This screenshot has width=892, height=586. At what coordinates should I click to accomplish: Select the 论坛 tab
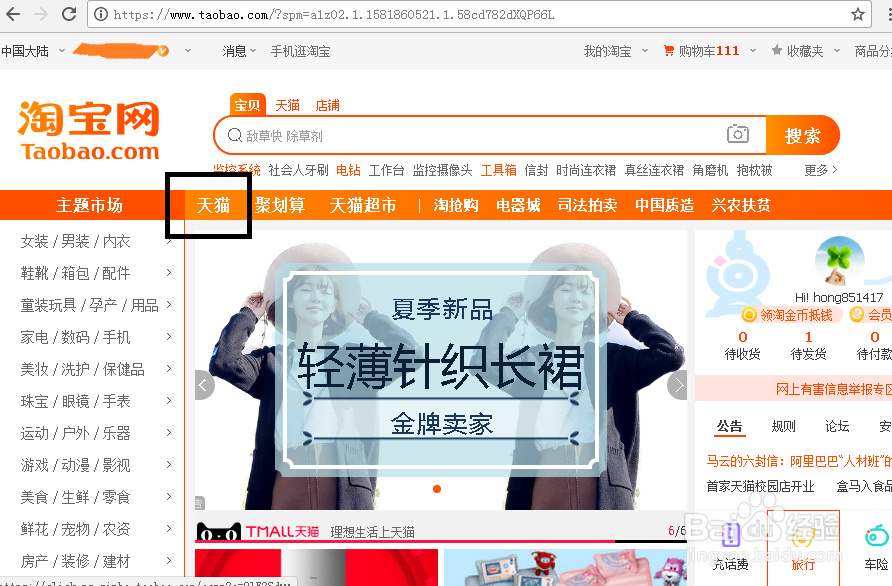coord(837,426)
